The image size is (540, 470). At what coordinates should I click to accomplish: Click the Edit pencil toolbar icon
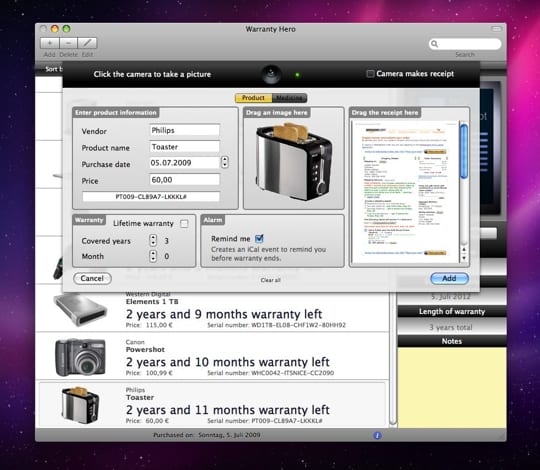point(87,43)
